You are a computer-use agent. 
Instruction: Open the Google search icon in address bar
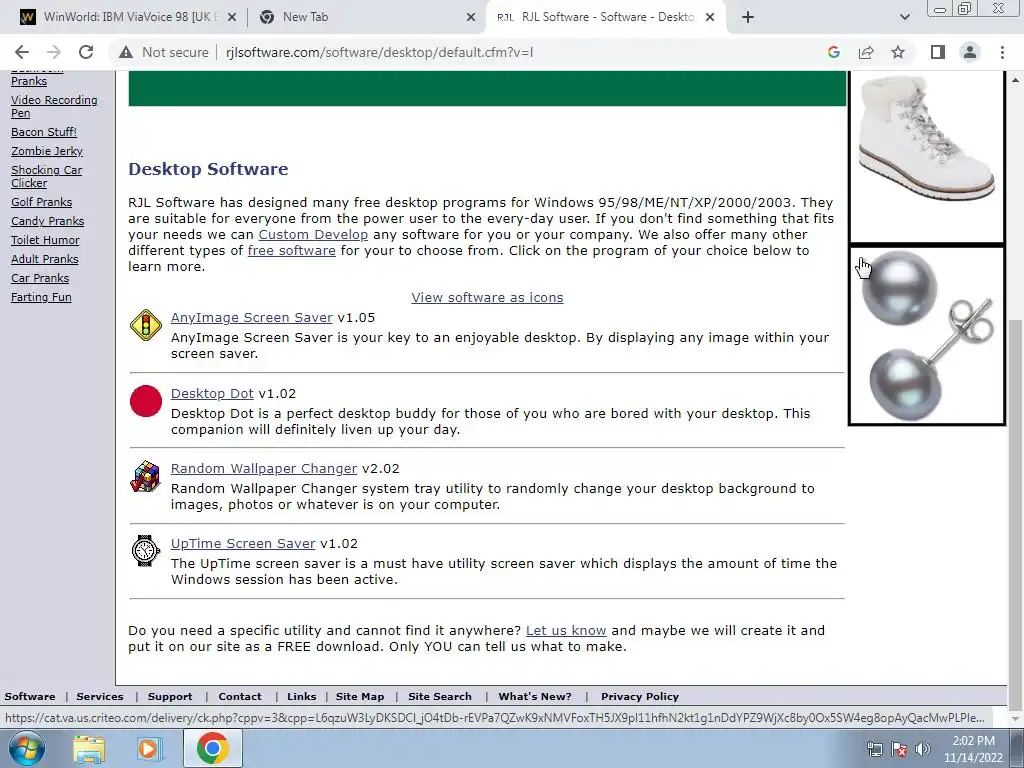[x=833, y=52]
